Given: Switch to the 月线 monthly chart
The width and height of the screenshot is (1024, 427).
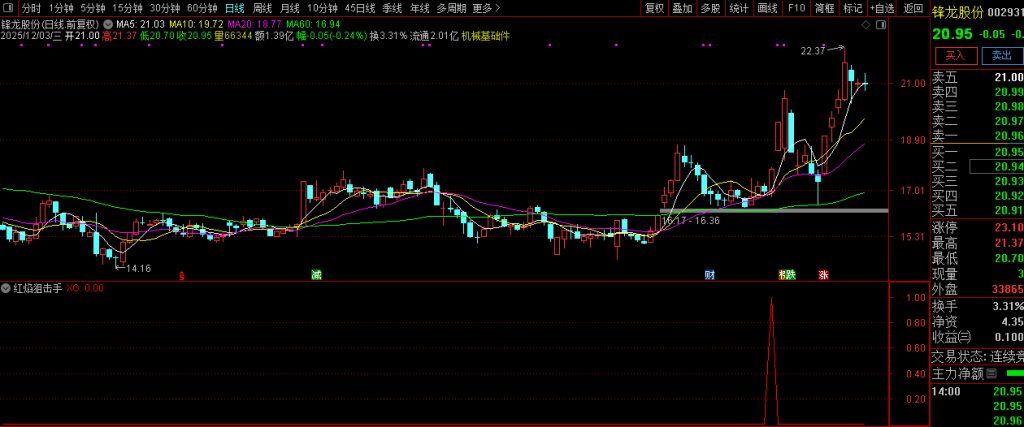Looking at the screenshot, I should (290, 8).
